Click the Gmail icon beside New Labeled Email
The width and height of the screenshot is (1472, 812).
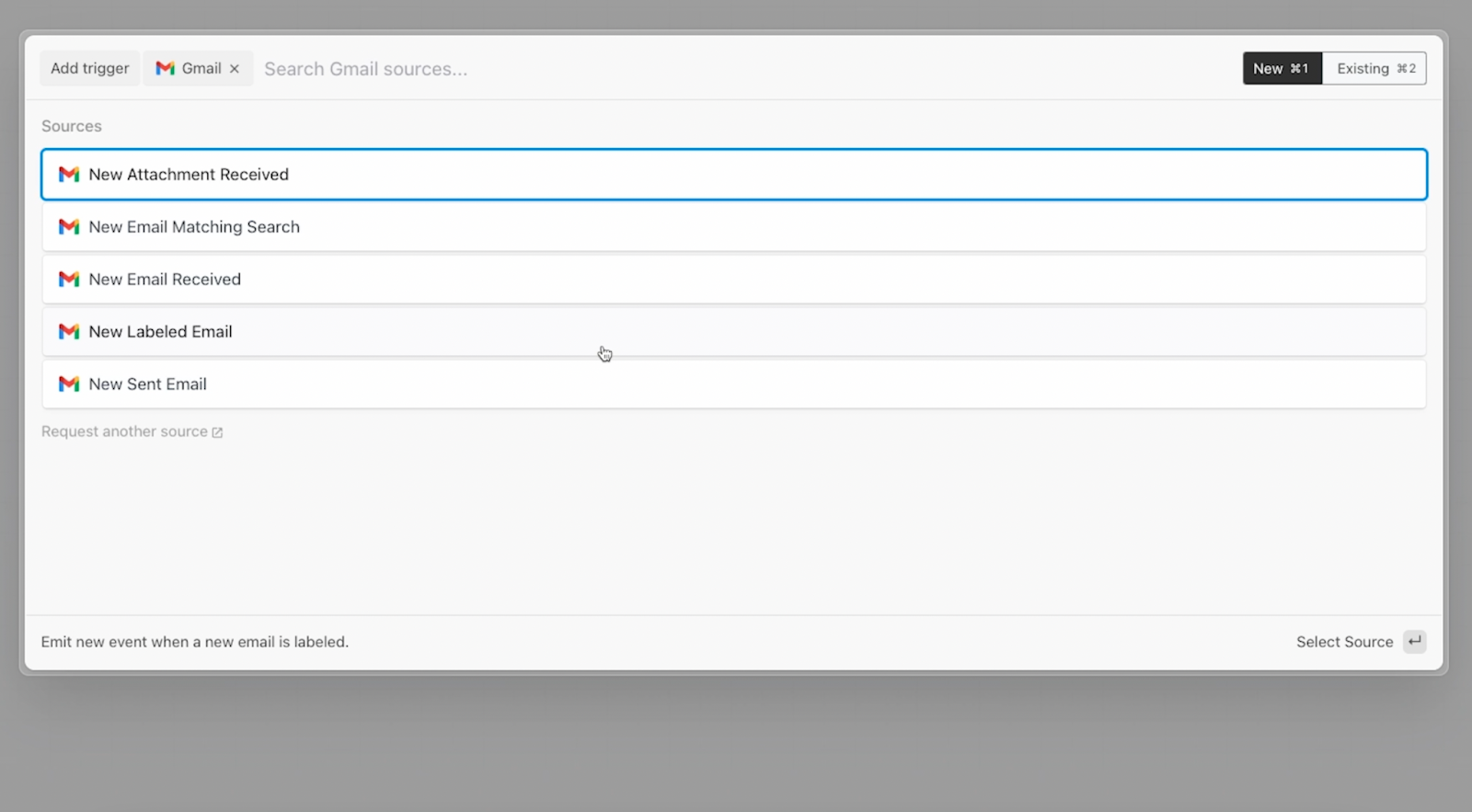coord(69,332)
